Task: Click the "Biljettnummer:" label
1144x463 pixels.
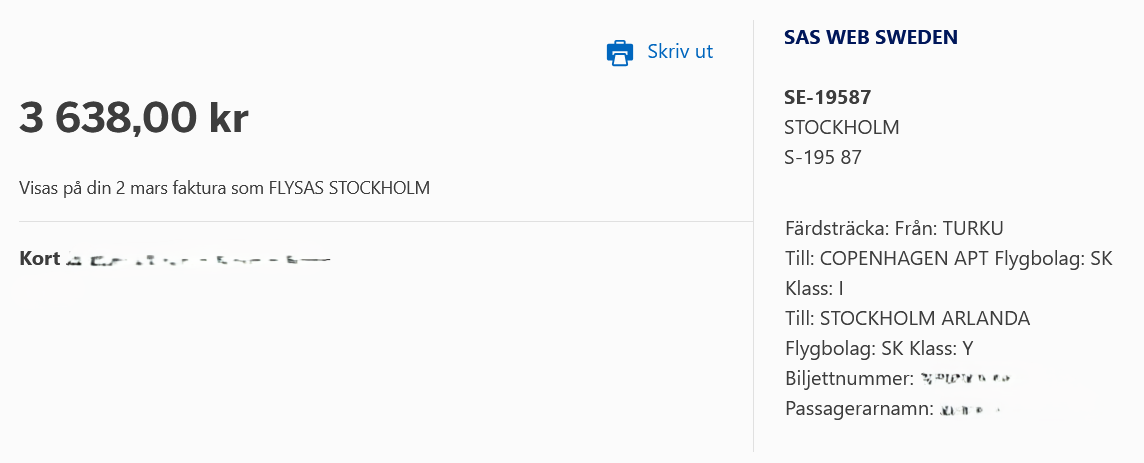Action: (849, 379)
